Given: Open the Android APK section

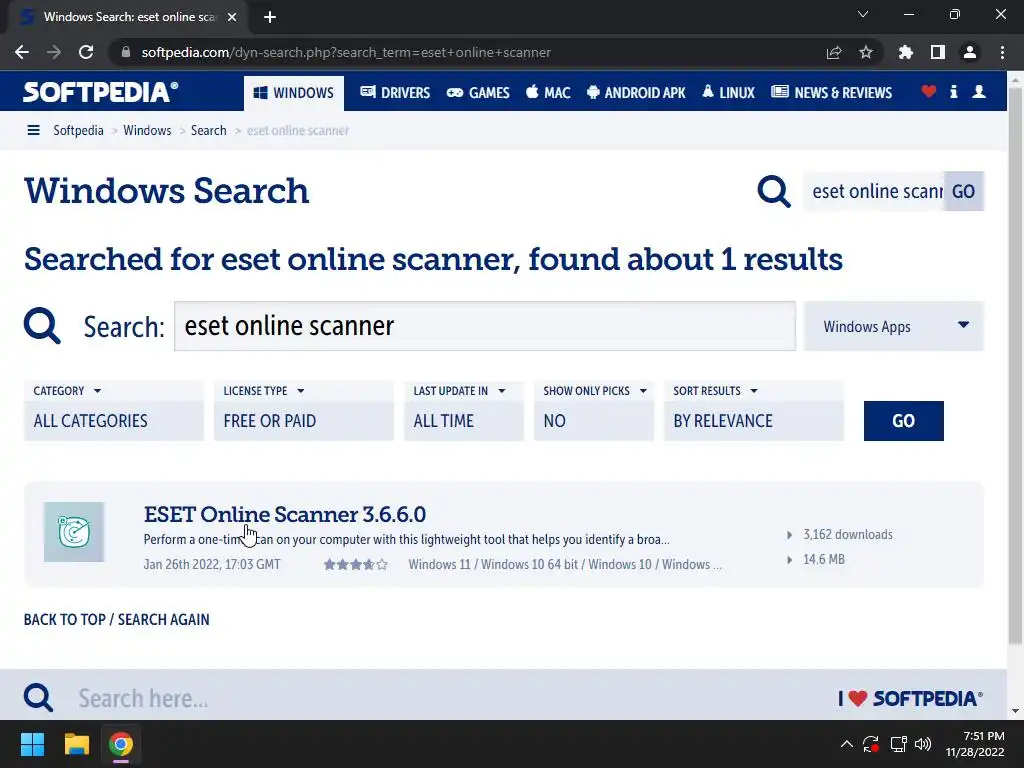Looking at the screenshot, I should click(636, 93).
